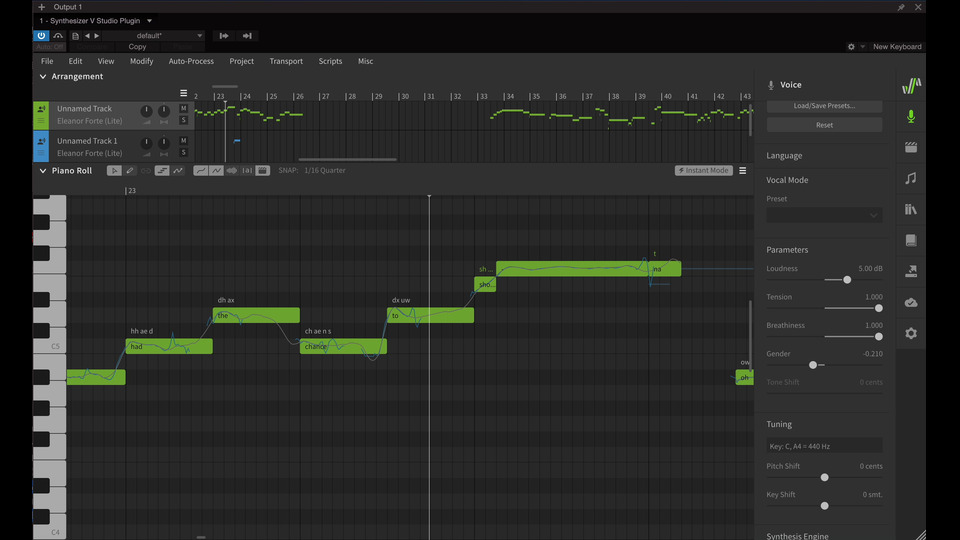The height and width of the screenshot is (540, 960).
Task: Expand the Language section
Action: pyautogui.click(x=784, y=156)
